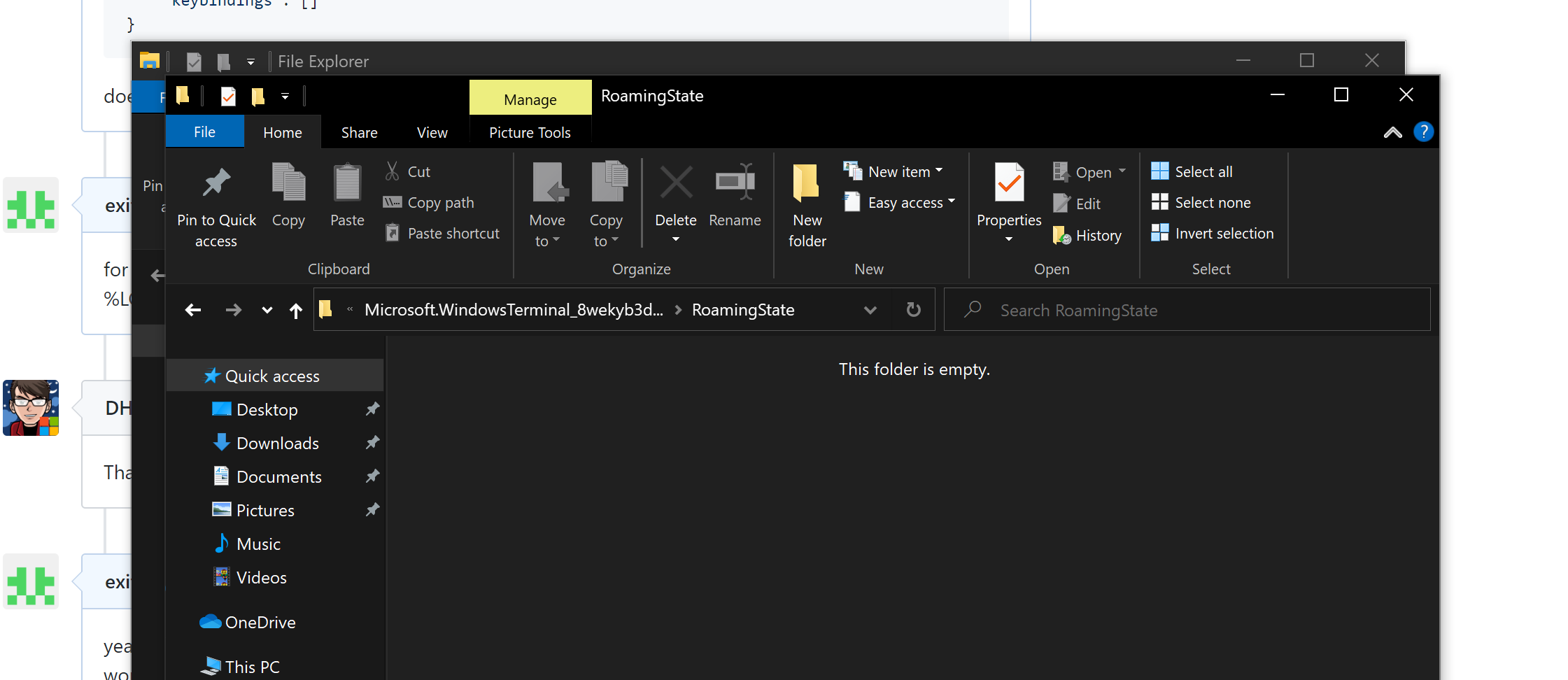
Task: Navigate forward with the right arrow
Action: point(234,310)
